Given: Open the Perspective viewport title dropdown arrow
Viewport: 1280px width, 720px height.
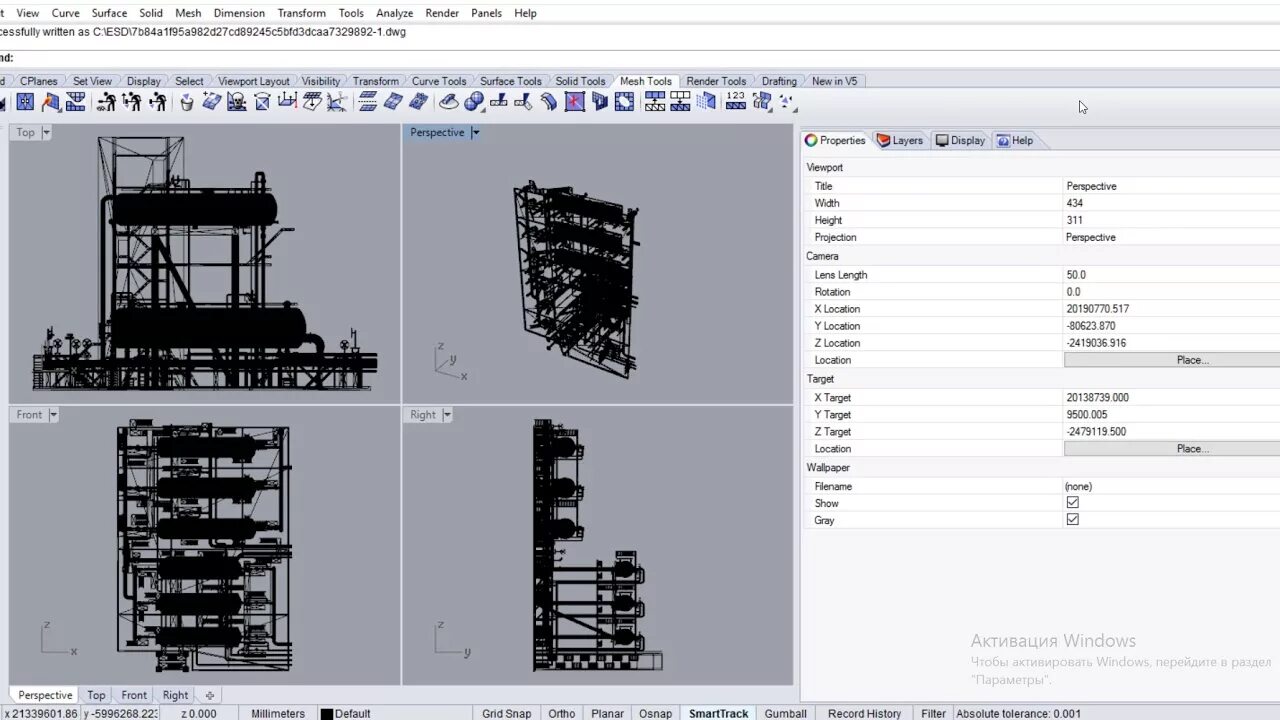Looking at the screenshot, I should (x=476, y=132).
